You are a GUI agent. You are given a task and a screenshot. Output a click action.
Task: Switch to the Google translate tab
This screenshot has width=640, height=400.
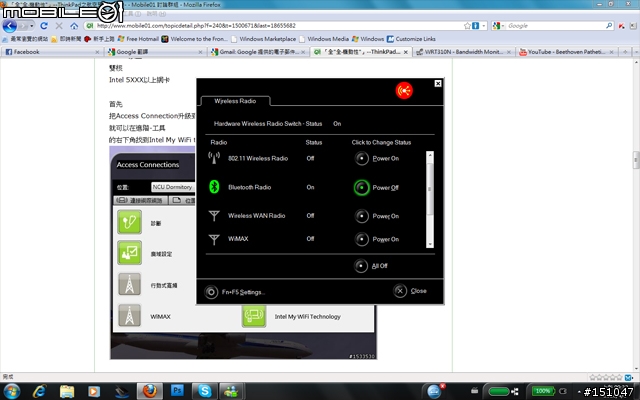[x=154, y=52]
